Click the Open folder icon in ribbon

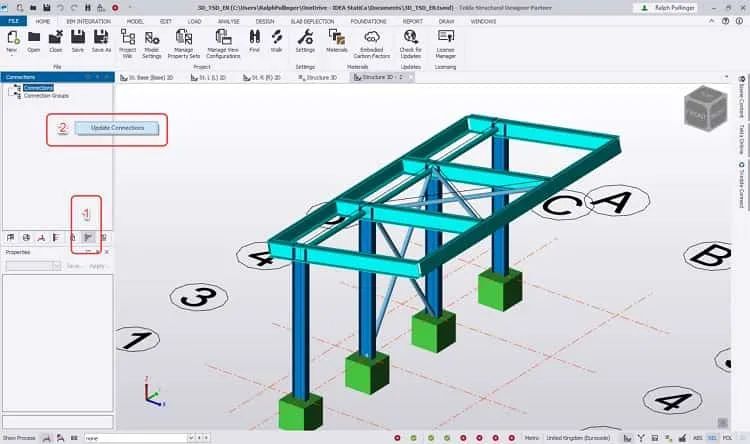(33, 41)
